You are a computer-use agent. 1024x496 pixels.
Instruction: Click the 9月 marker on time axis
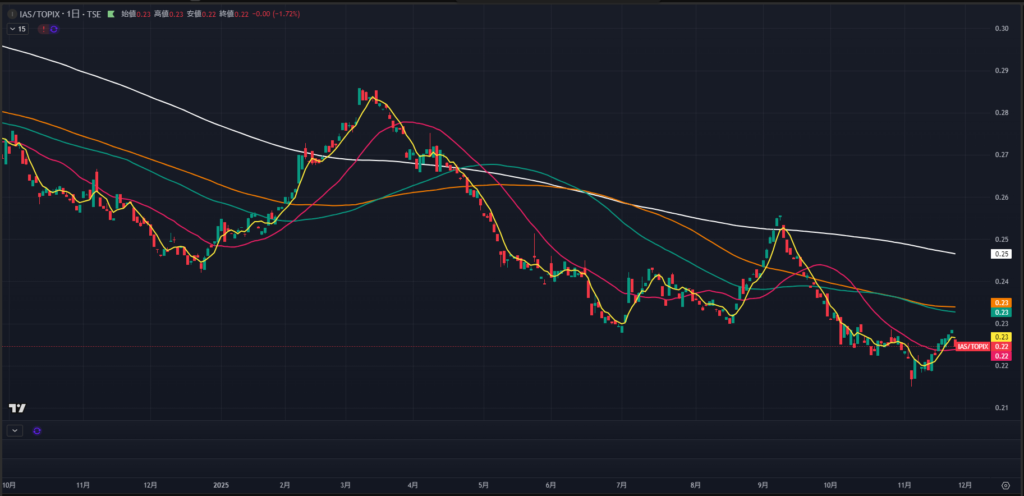pyautogui.click(x=763, y=483)
